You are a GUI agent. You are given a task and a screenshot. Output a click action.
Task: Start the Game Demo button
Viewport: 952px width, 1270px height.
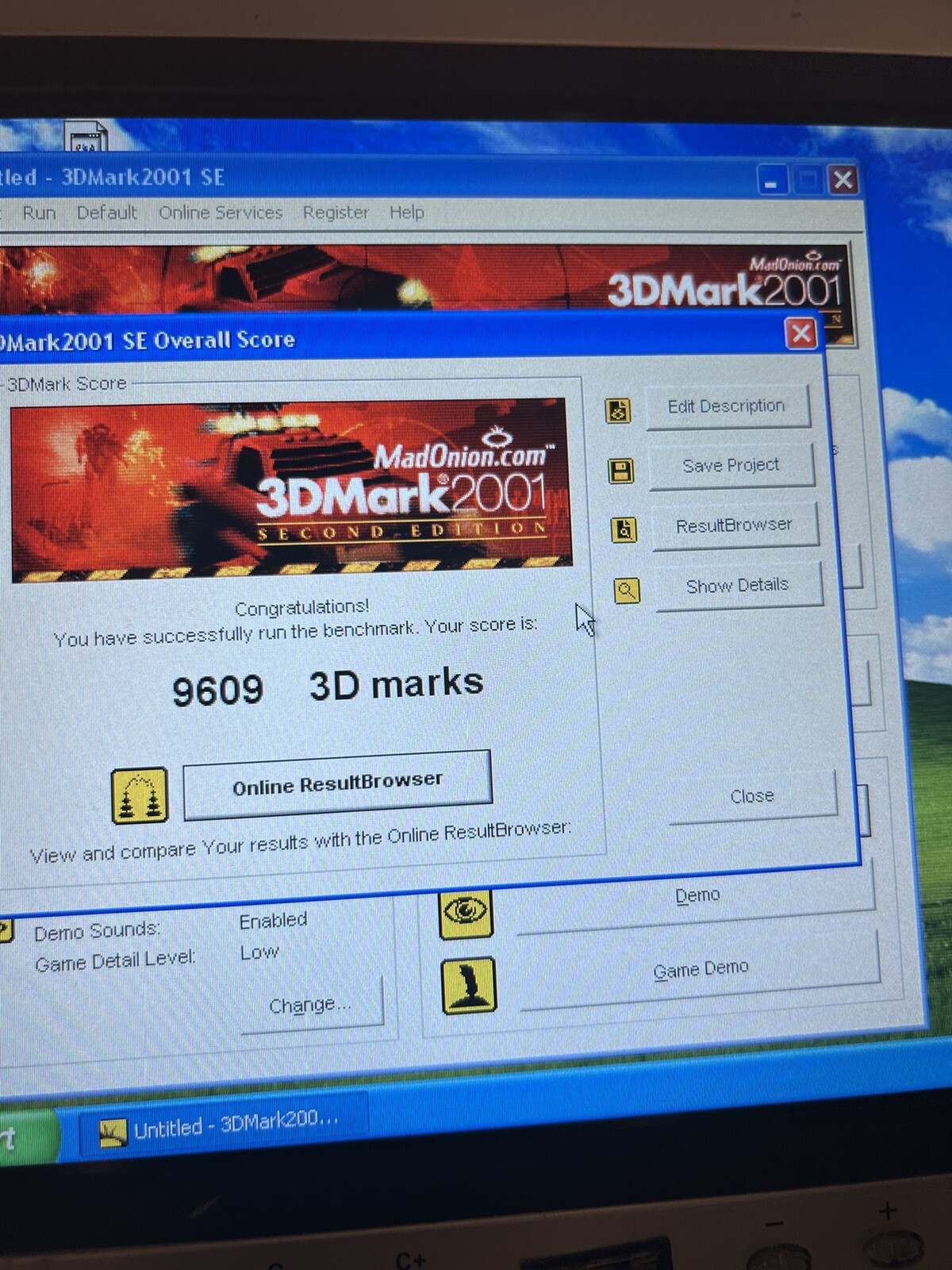701,969
